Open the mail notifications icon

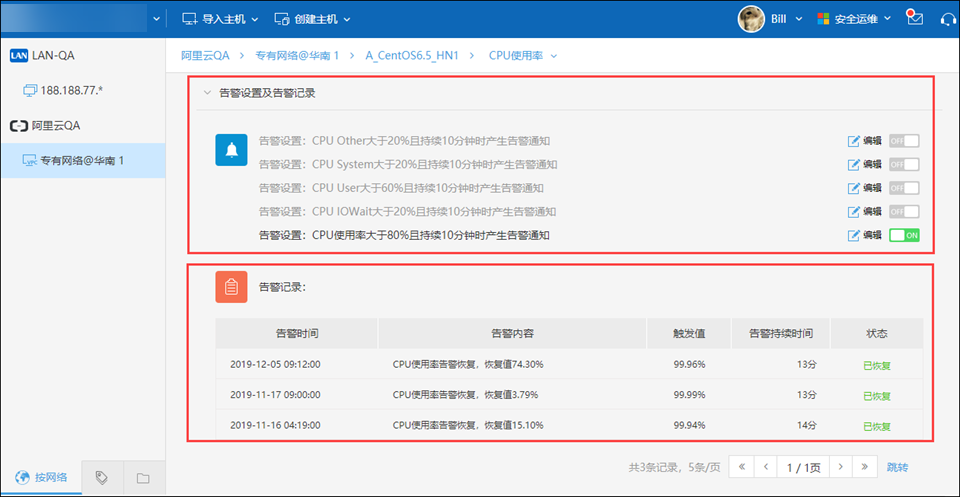(913, 18)
